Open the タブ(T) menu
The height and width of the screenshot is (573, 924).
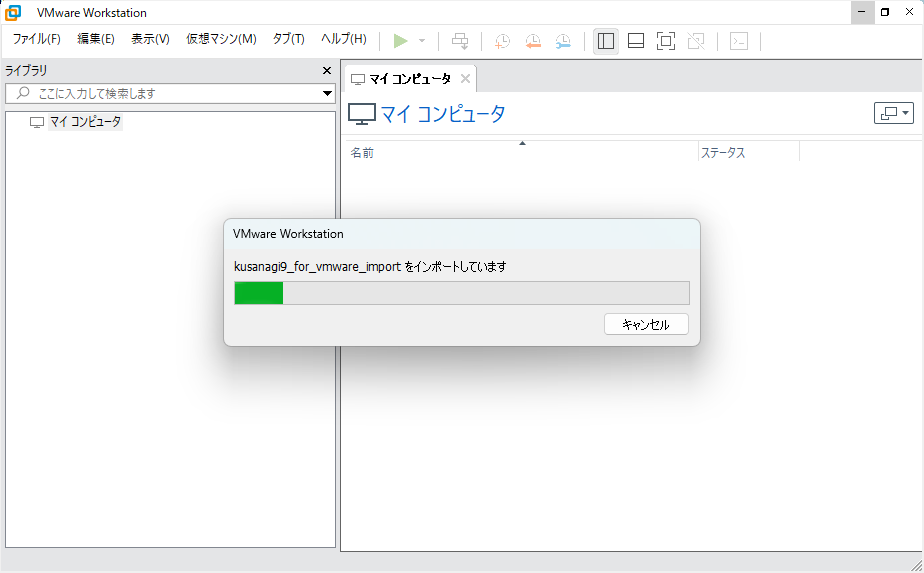click(x=289, y=39)
